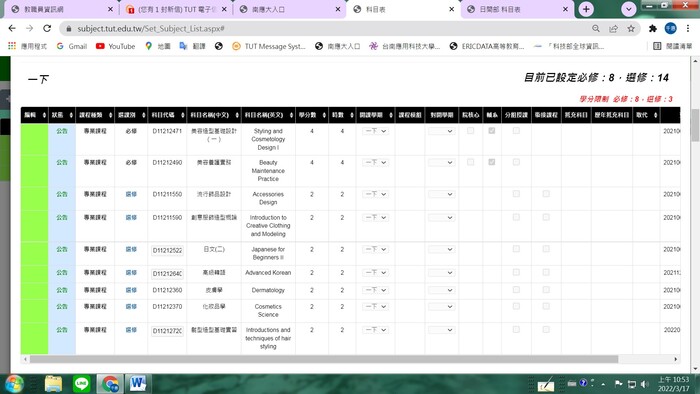The width and height of the screenshot is (700, 394).
Task: Toggle the last checkbox in Accessories Design row
Action: [546, 194]
